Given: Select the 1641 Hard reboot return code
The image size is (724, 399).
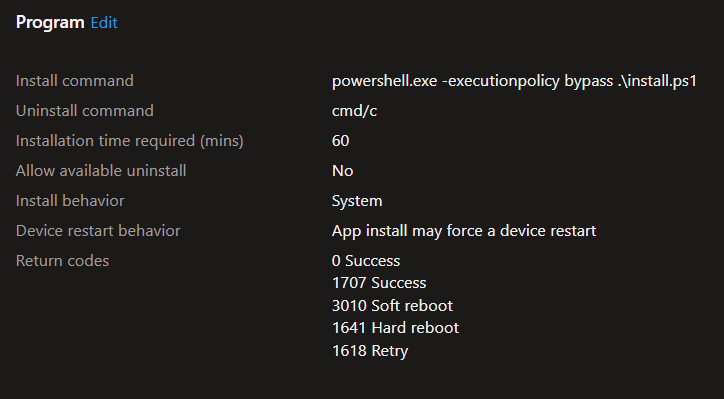Looking at the screenshot, I should [395, 328].
